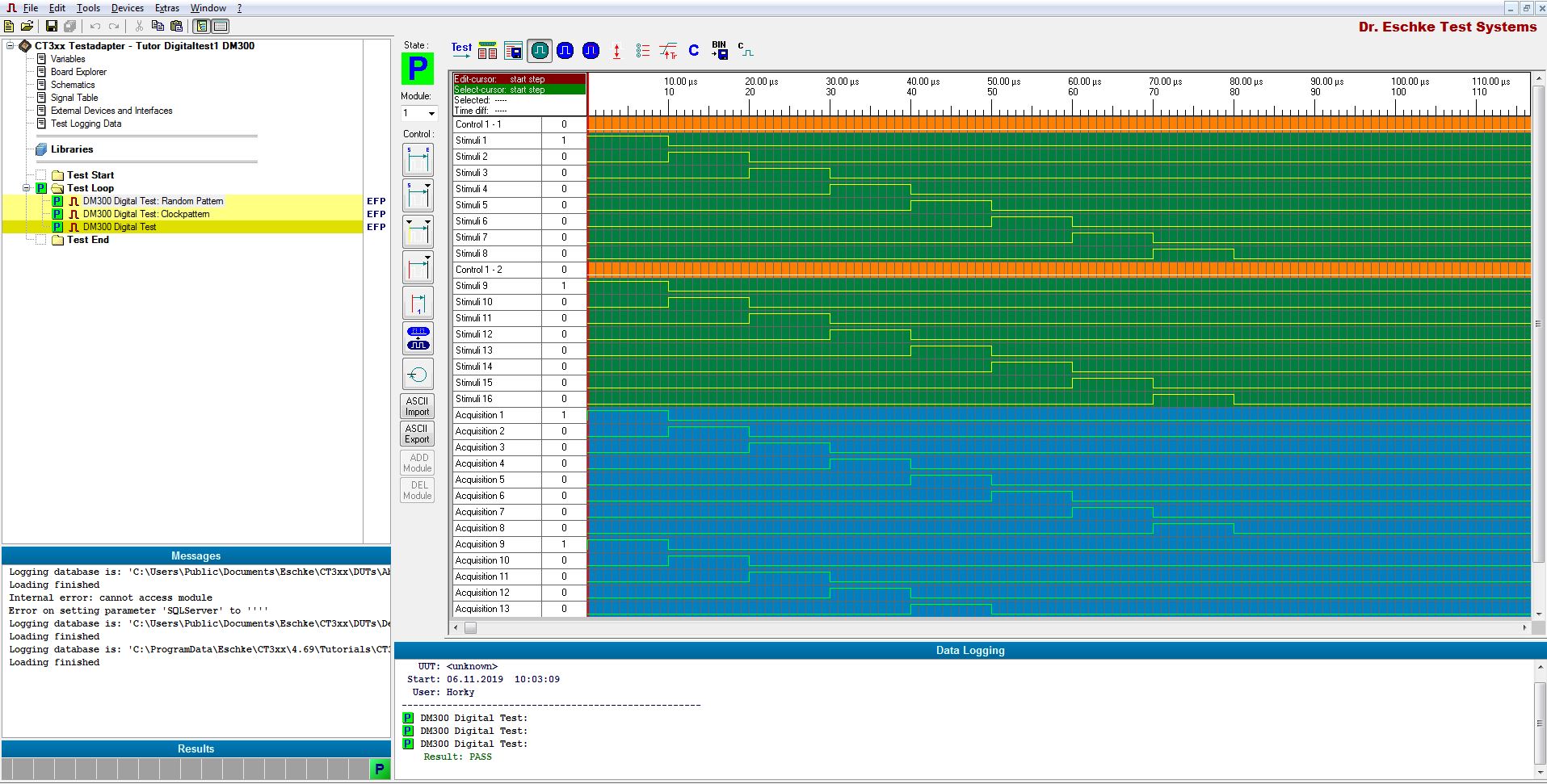The image size is (1547, 784).
Task: Click the ASCII Import button
Action: (x=417, y=406)
